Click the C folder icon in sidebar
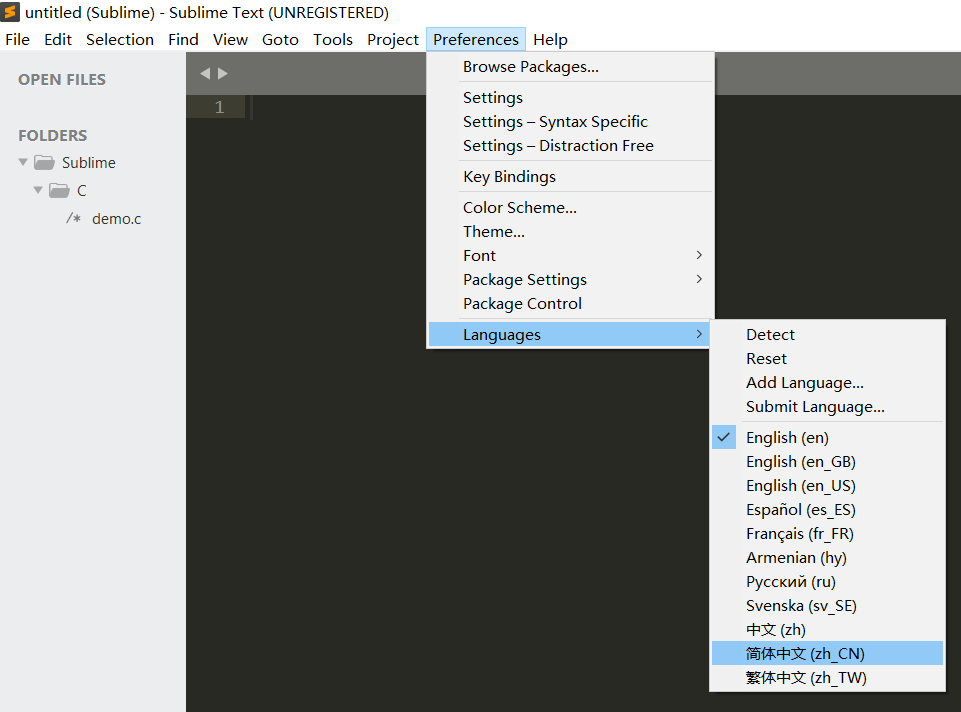961x712 pixels. click(x=59, y=191)
